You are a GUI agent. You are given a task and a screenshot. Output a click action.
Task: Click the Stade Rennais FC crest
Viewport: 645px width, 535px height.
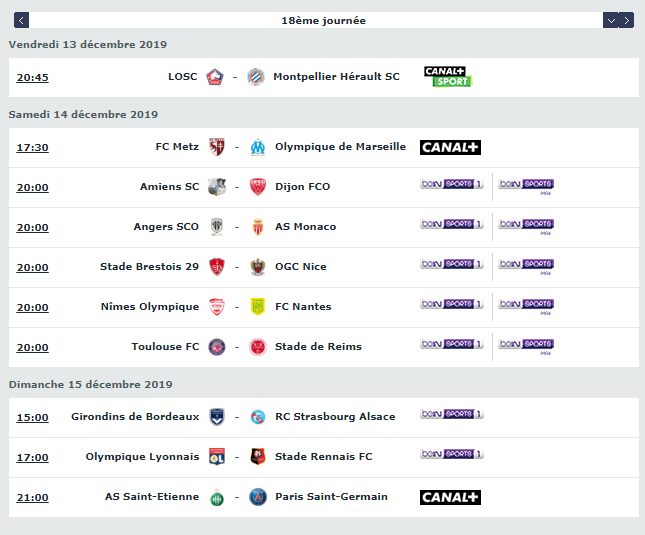coord(258,457)
